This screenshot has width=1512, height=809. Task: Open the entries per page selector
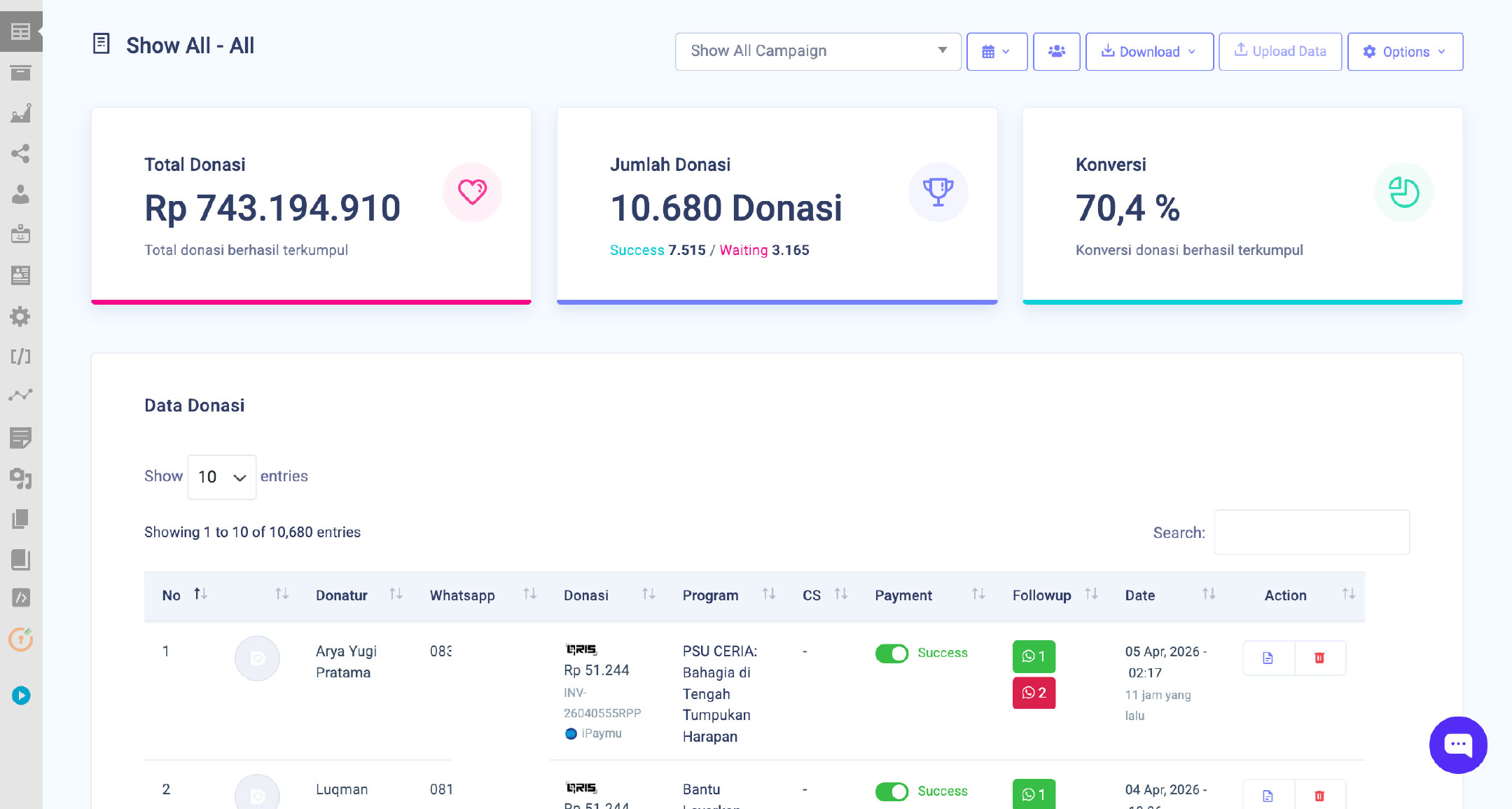click(221, 477)
